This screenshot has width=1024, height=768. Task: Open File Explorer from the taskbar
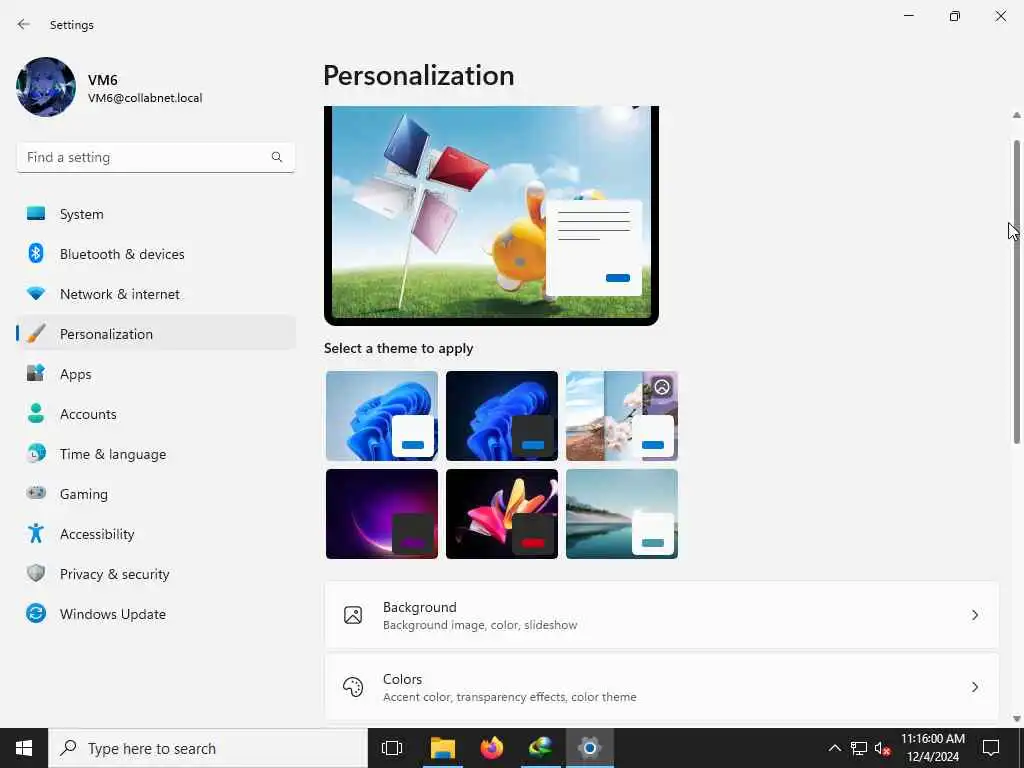[x=442, y=748]
